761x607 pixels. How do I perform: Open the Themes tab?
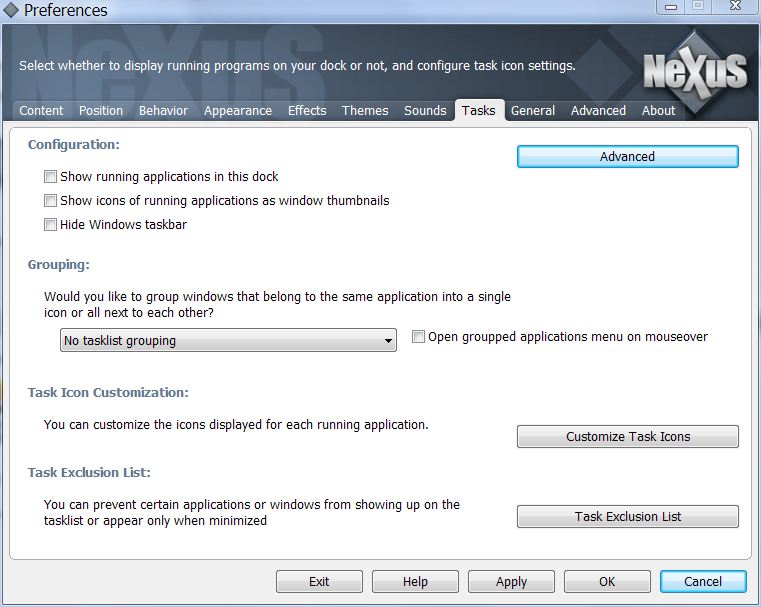(365, 111)
